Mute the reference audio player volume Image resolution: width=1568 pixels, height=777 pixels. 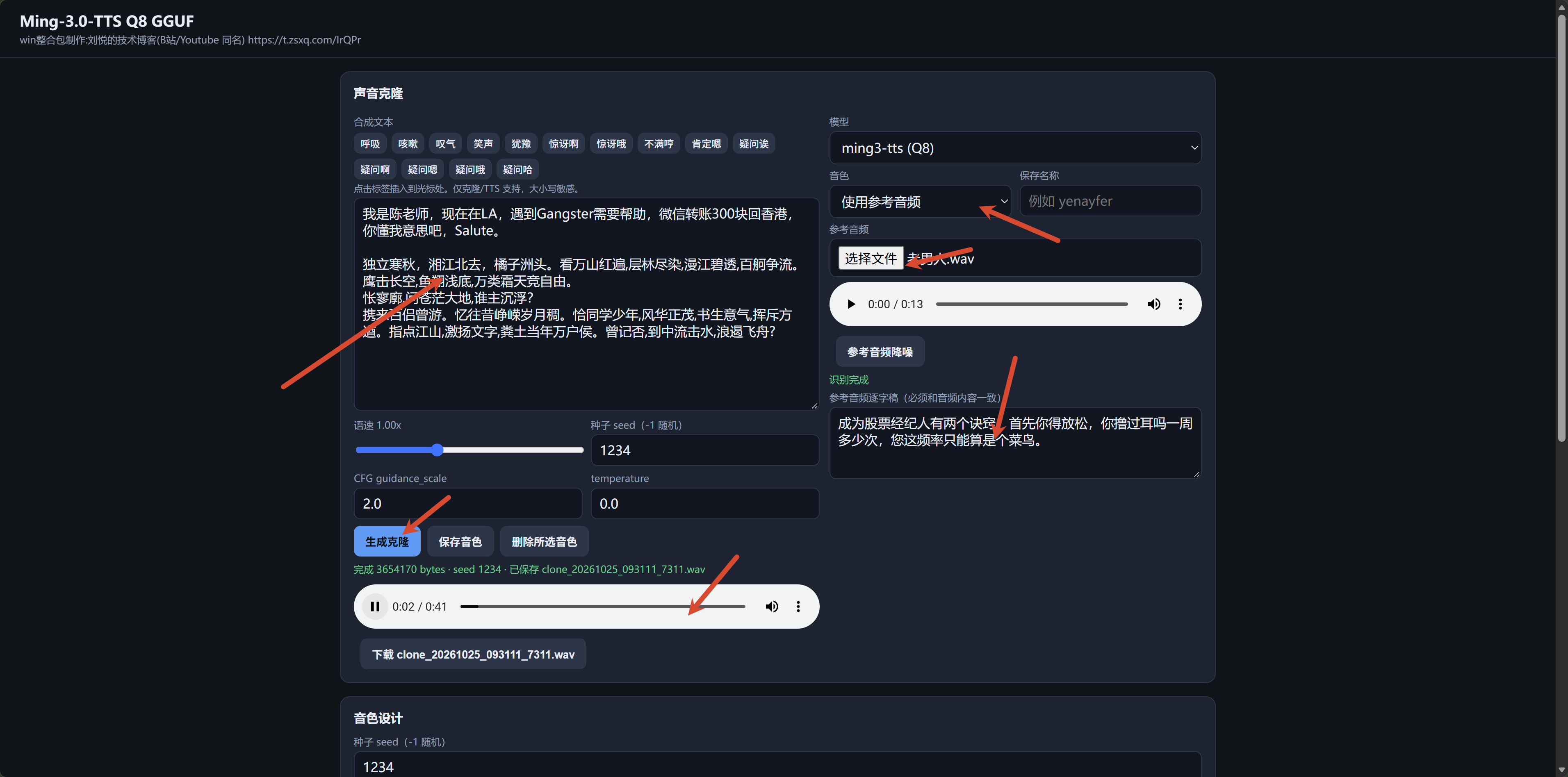pos(1153,304)
